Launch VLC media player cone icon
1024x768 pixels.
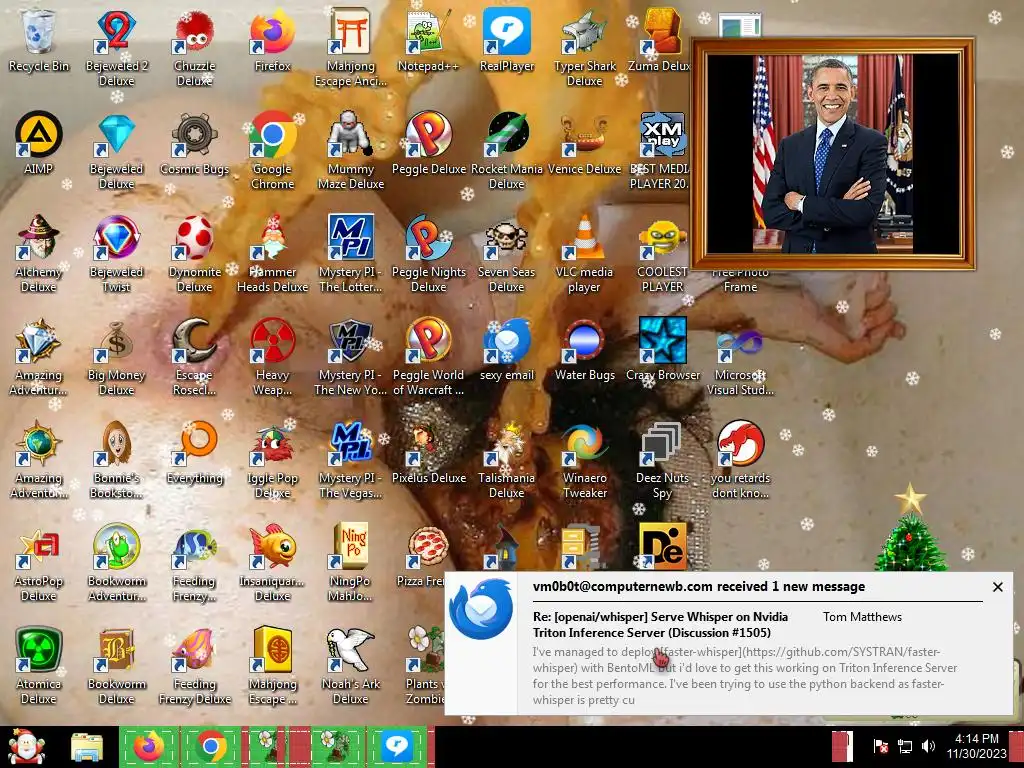pyautogui.click(x=584, y=253)
